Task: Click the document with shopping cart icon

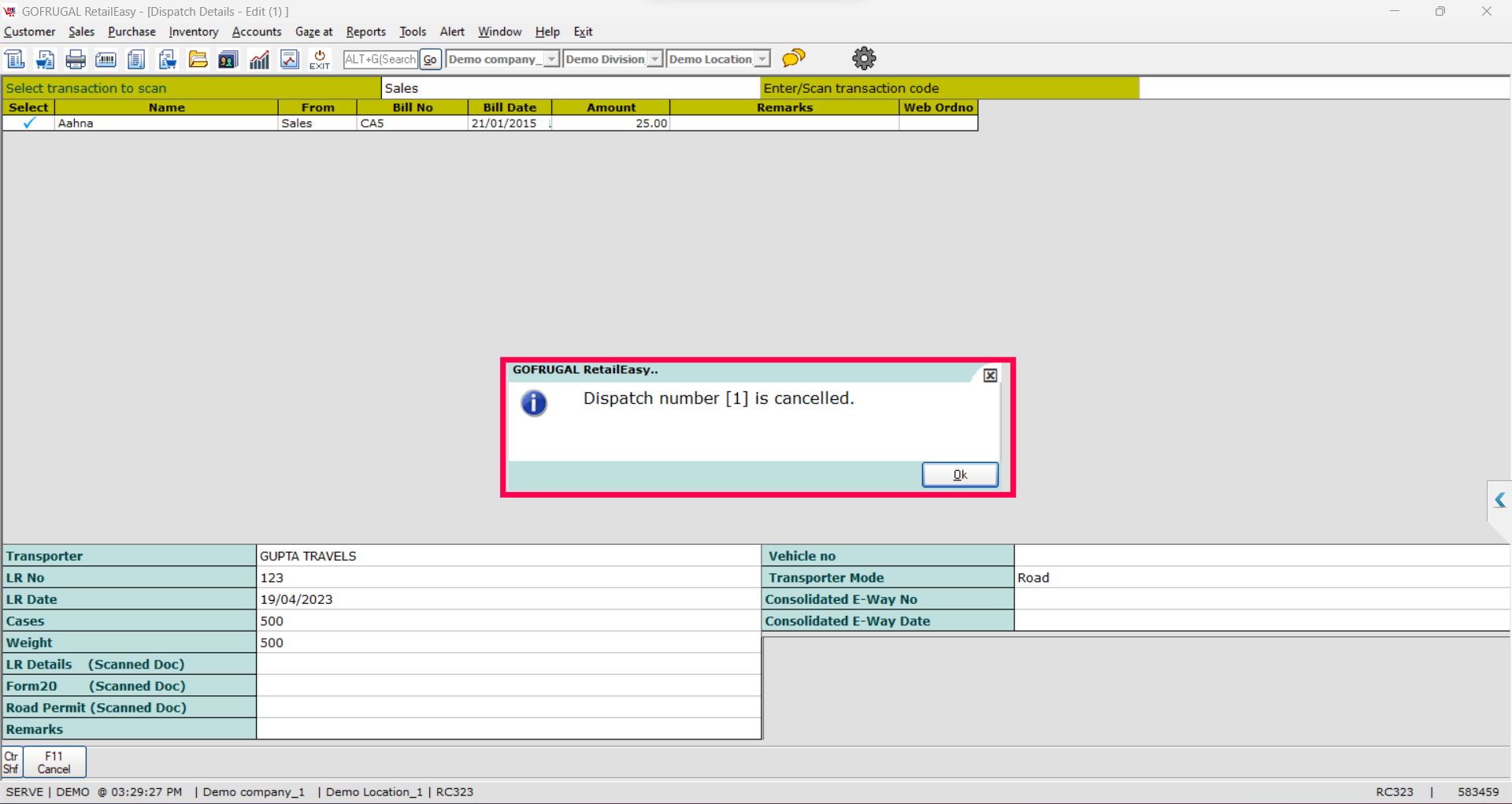Action: pos(167,59)
